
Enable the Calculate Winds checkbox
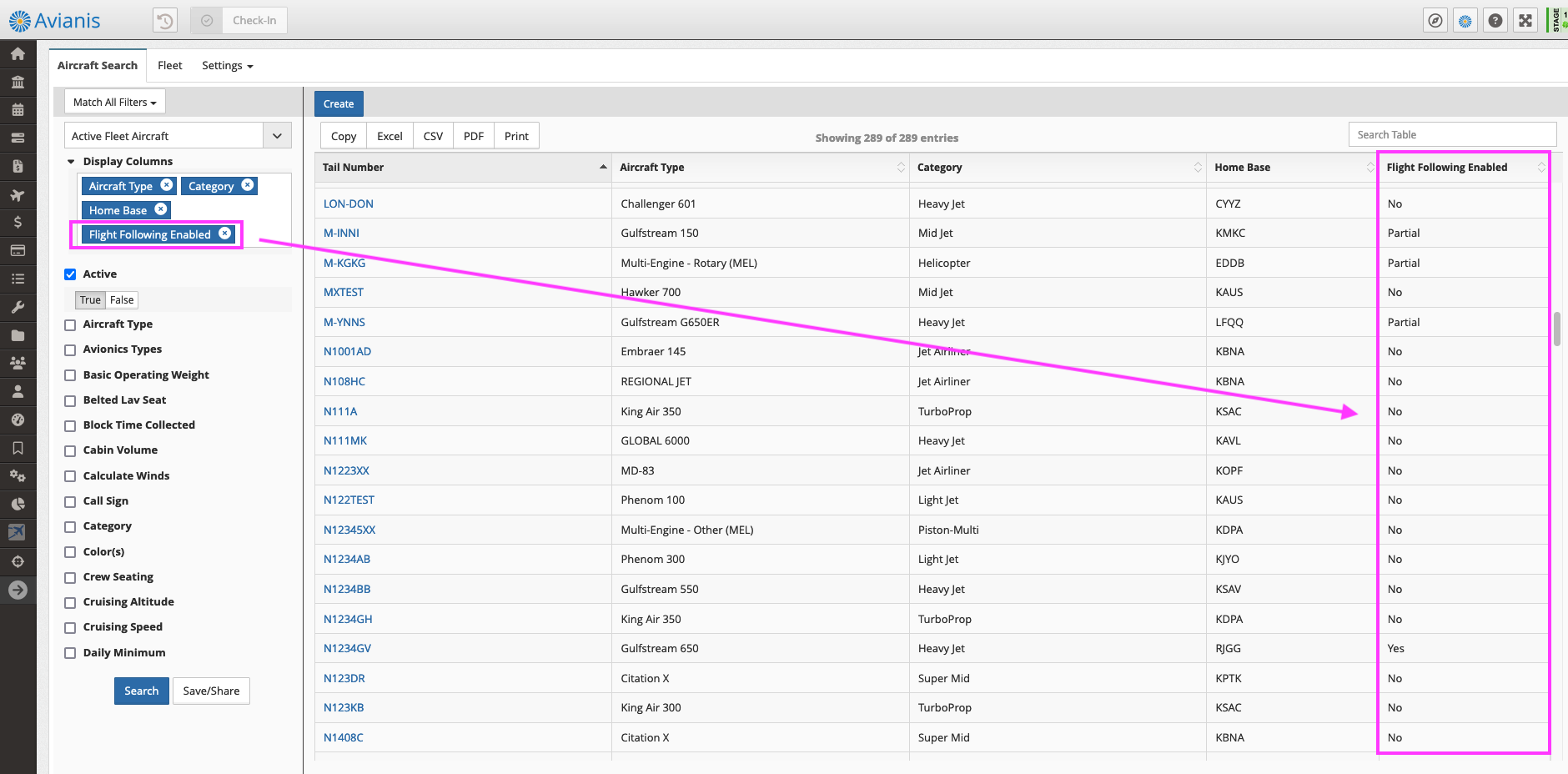tap(70, 476)
